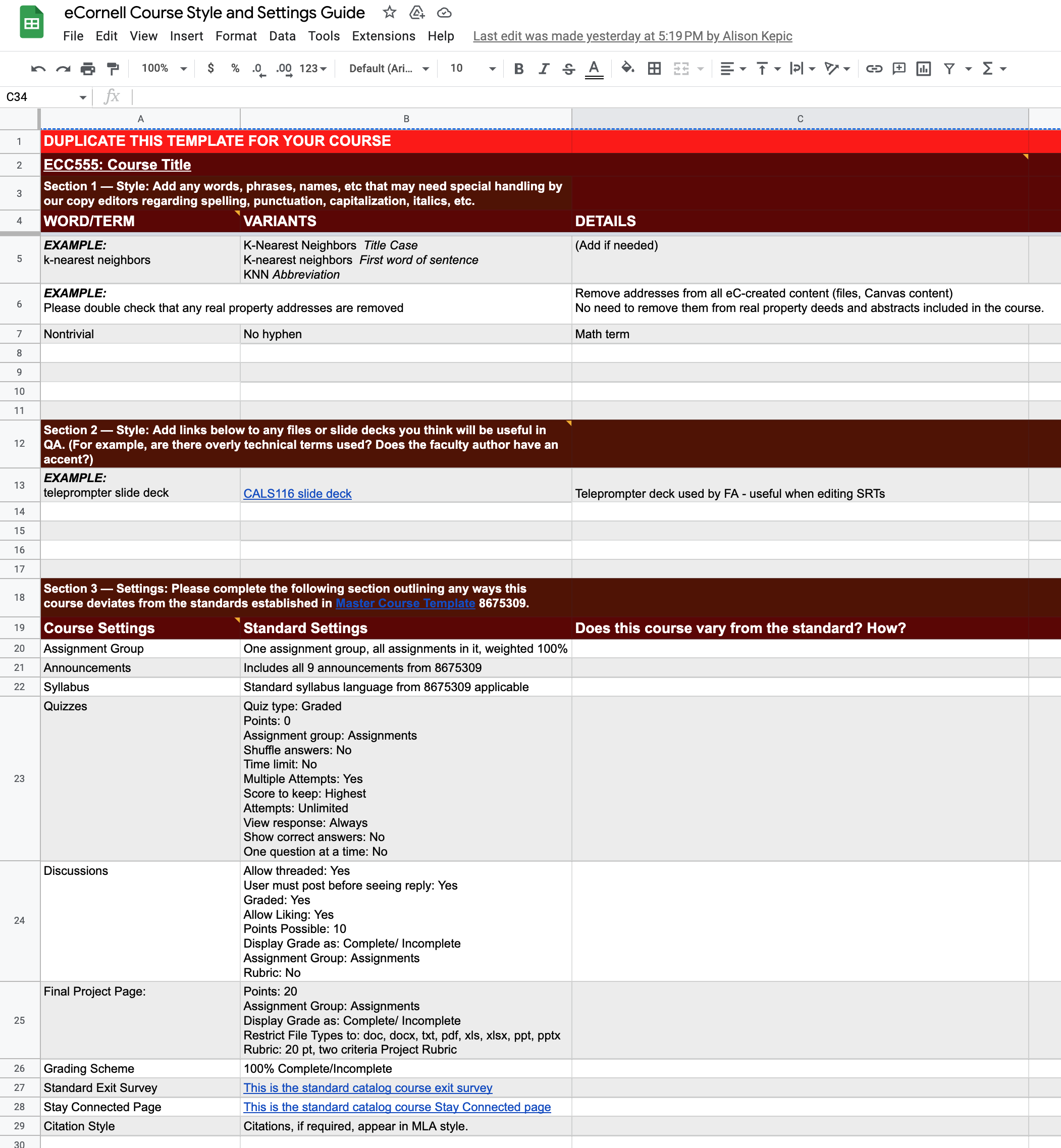Image resolution: width=1061 pixels, height=1148 pixels.
Task: Open the standard catalog course exit survey link
Action: click(367, 1088)
